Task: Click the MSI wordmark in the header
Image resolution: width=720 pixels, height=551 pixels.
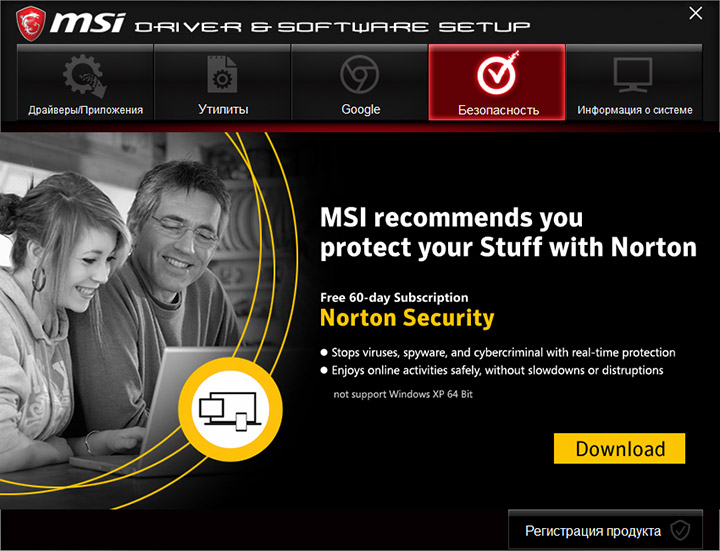Action: pos(87,22)
